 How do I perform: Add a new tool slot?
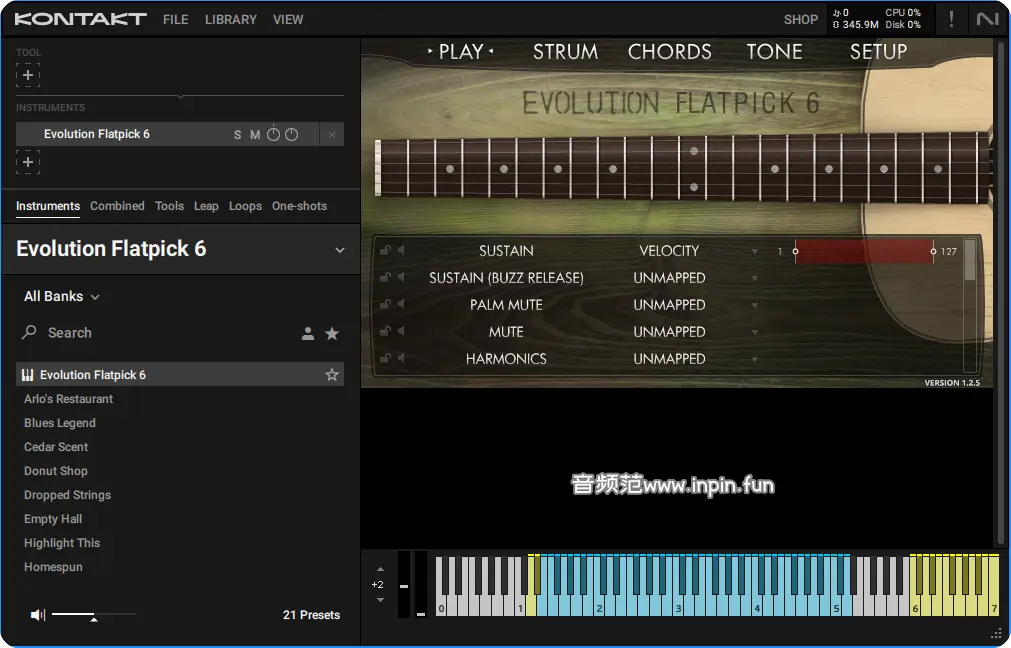(x=28, y=75)
